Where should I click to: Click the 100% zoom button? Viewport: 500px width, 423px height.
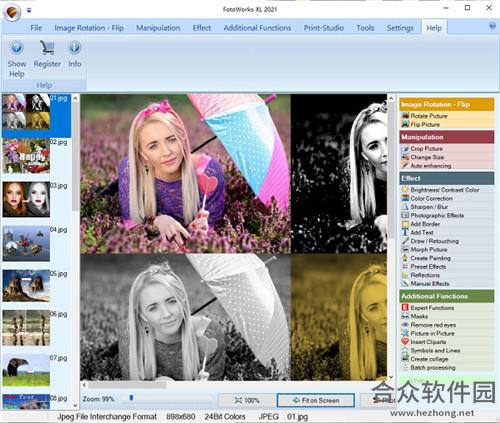coord(247,400)
